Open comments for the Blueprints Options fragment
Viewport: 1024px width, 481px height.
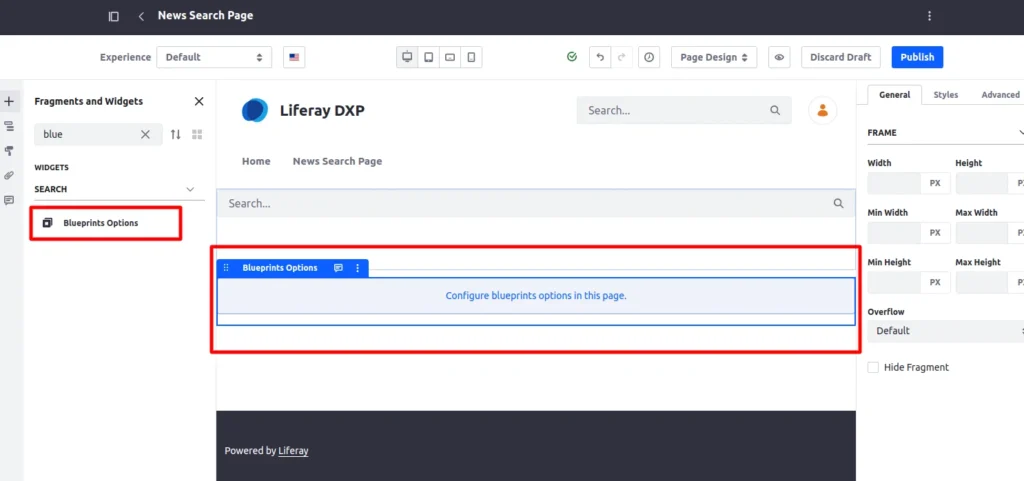tap(338, 268)
